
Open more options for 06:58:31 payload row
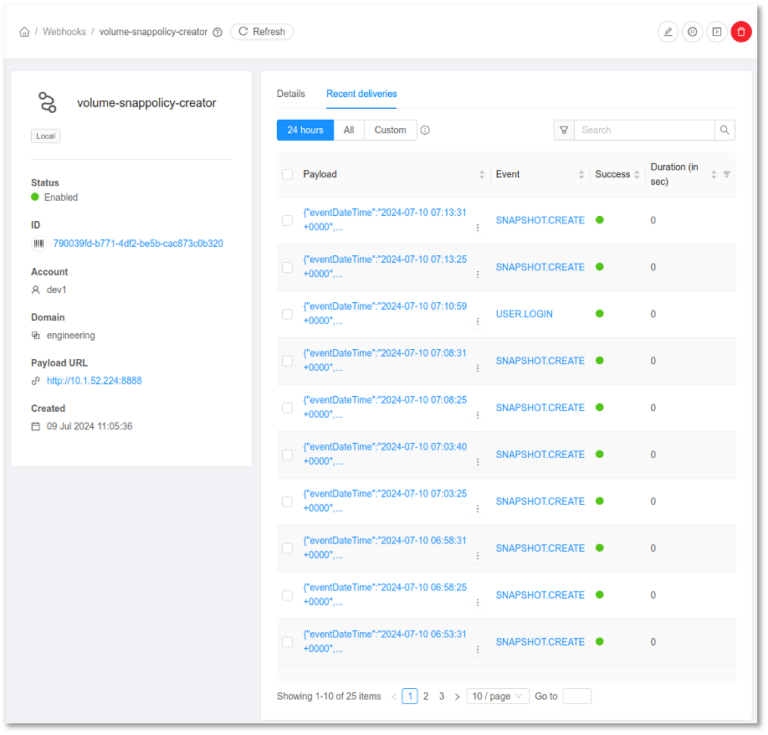pos(478,556)
